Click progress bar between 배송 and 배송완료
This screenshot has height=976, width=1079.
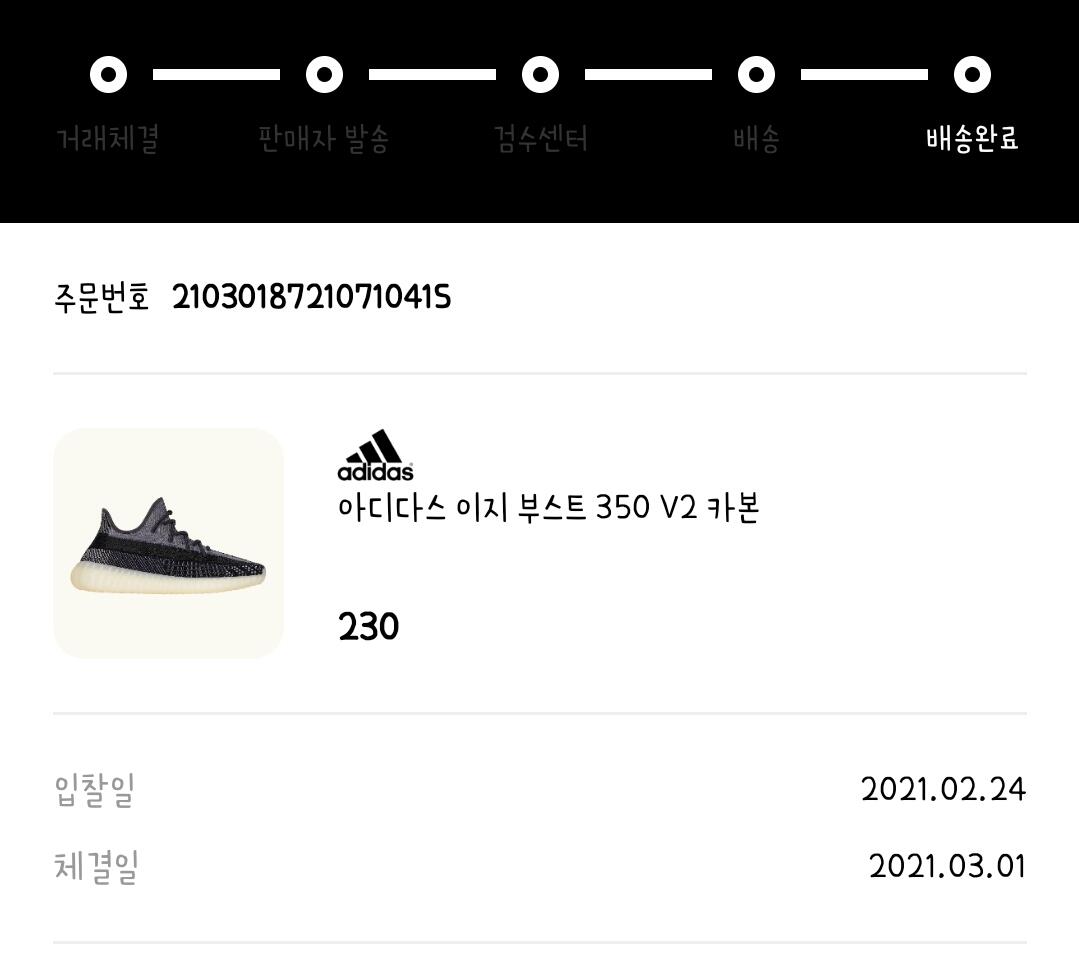pos(864,74)
